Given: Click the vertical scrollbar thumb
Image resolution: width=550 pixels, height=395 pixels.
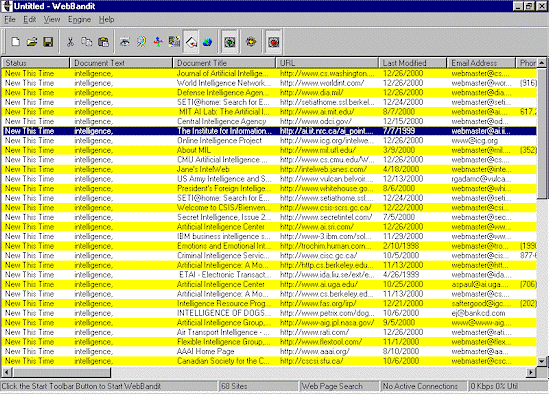Looking at the screenshot, I should 542,133.
